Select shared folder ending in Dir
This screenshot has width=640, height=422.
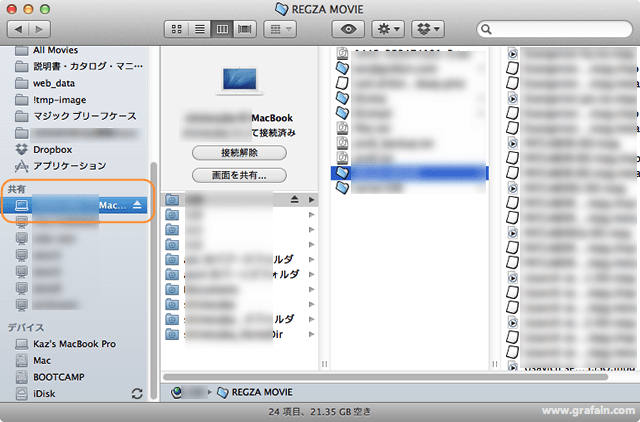[x=240, y=335]
